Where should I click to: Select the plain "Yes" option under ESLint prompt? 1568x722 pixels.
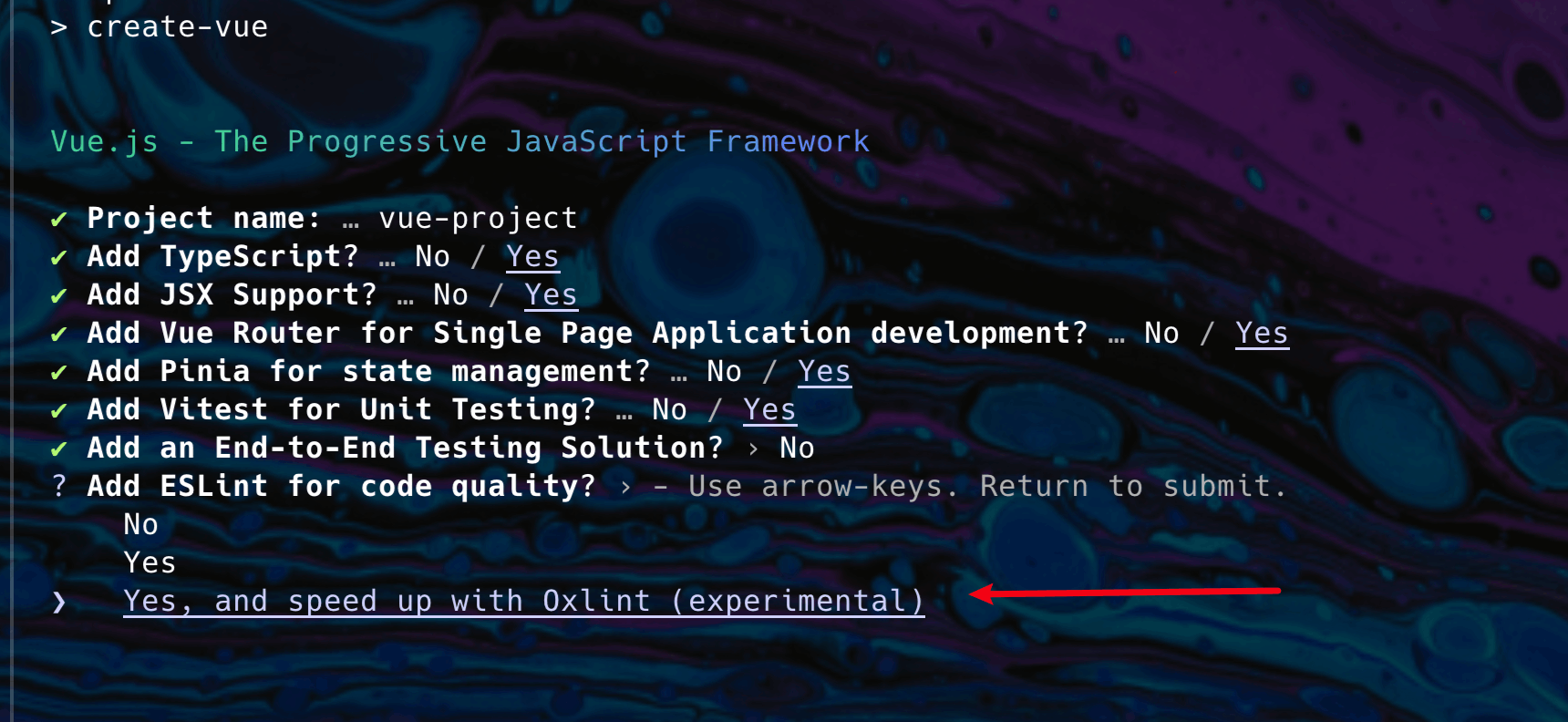150,562
